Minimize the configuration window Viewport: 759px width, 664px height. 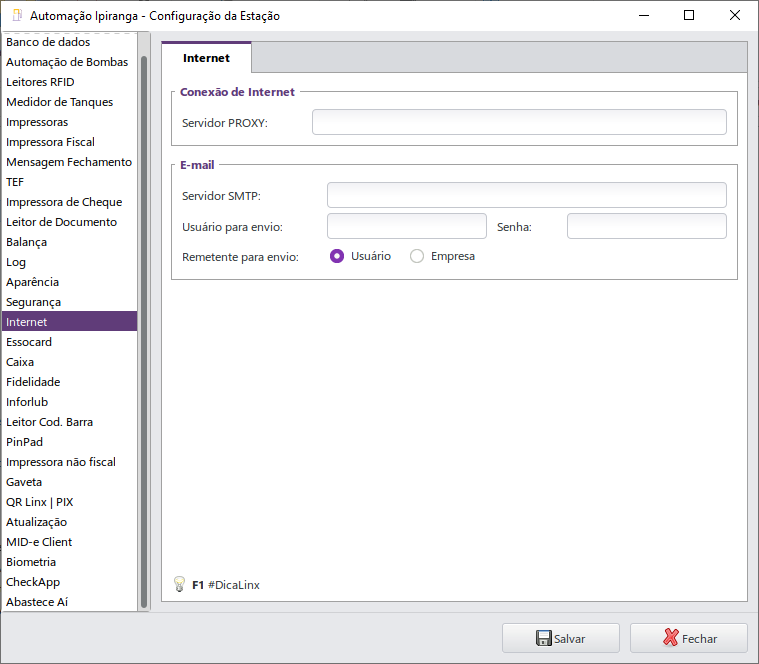[x=644, y=15]
